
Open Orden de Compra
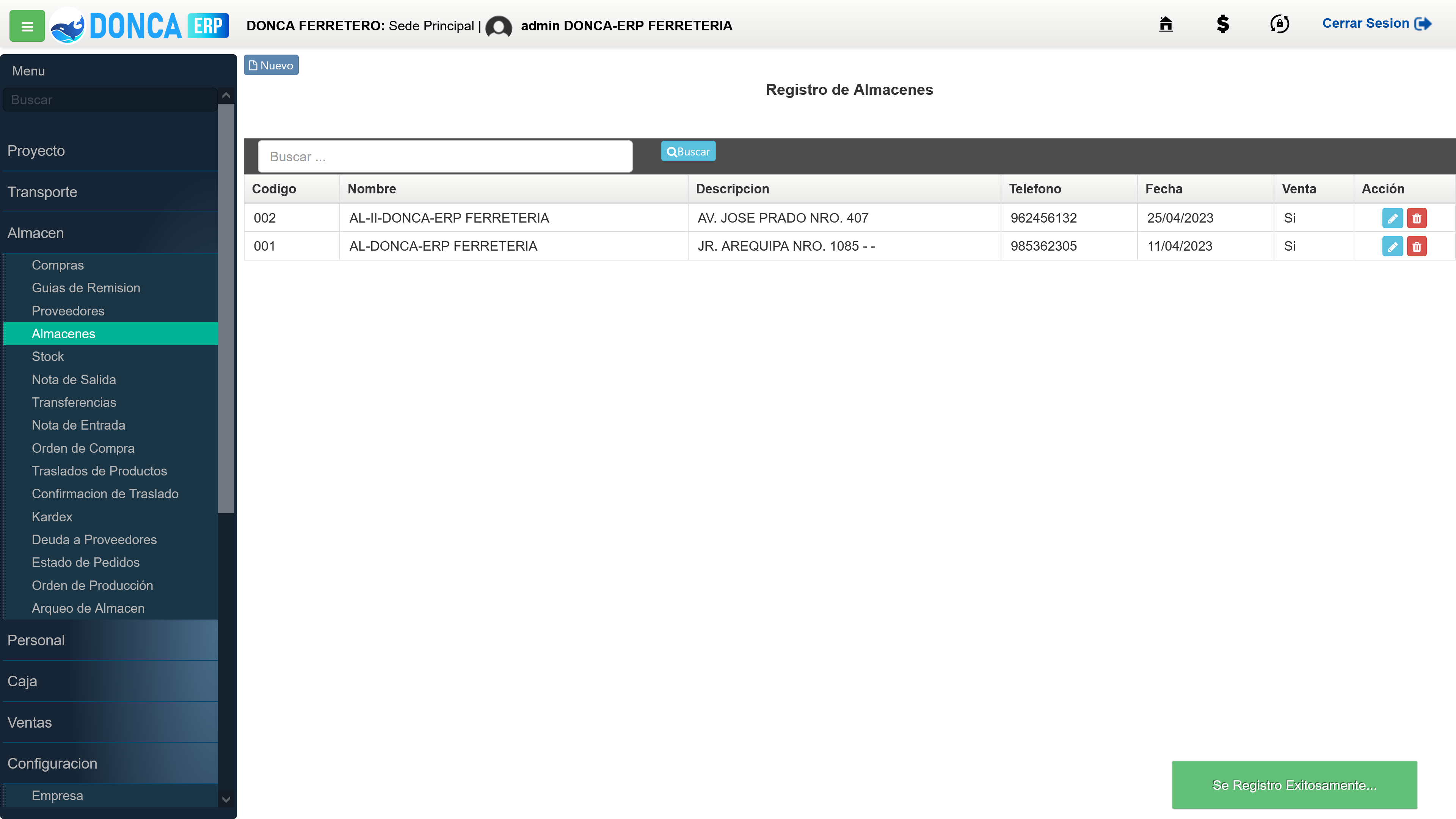tap(110, 448)
